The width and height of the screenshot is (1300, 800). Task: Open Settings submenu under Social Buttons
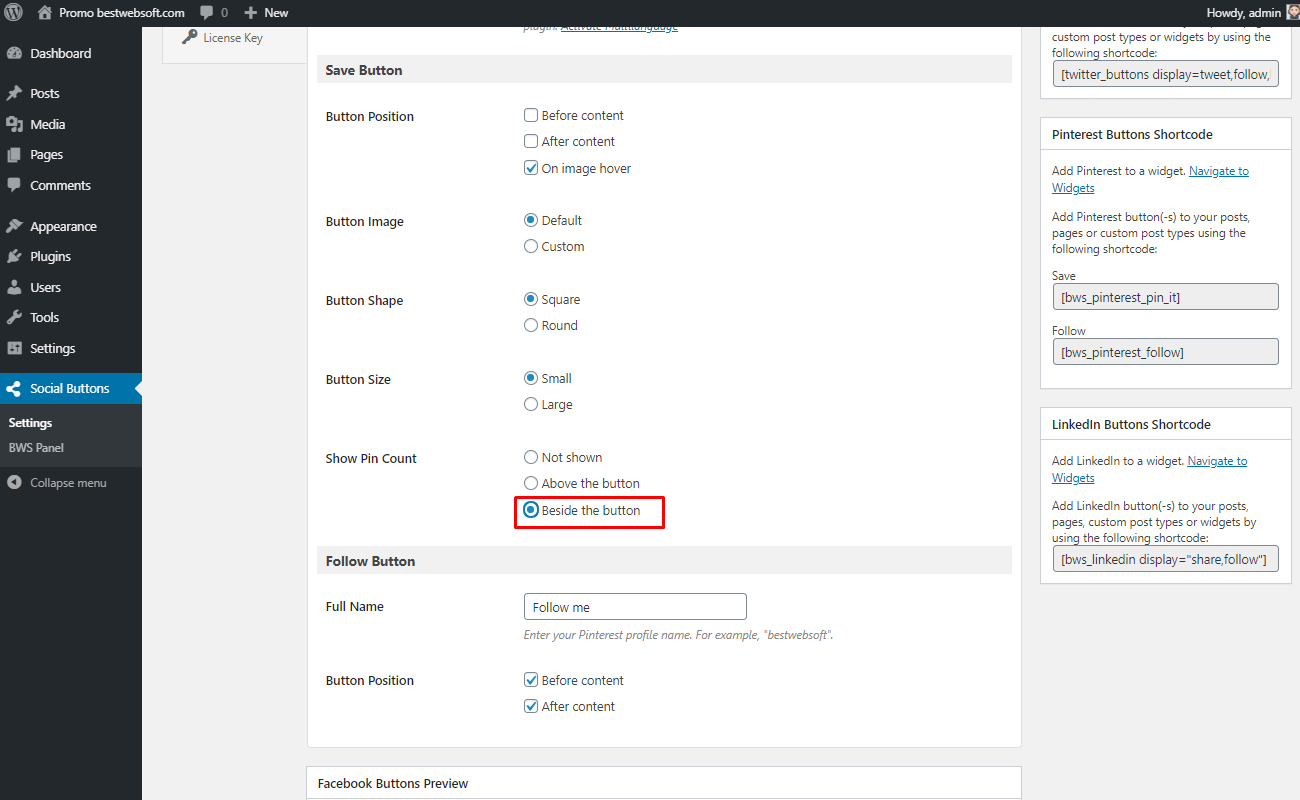(x=30, y=423)
